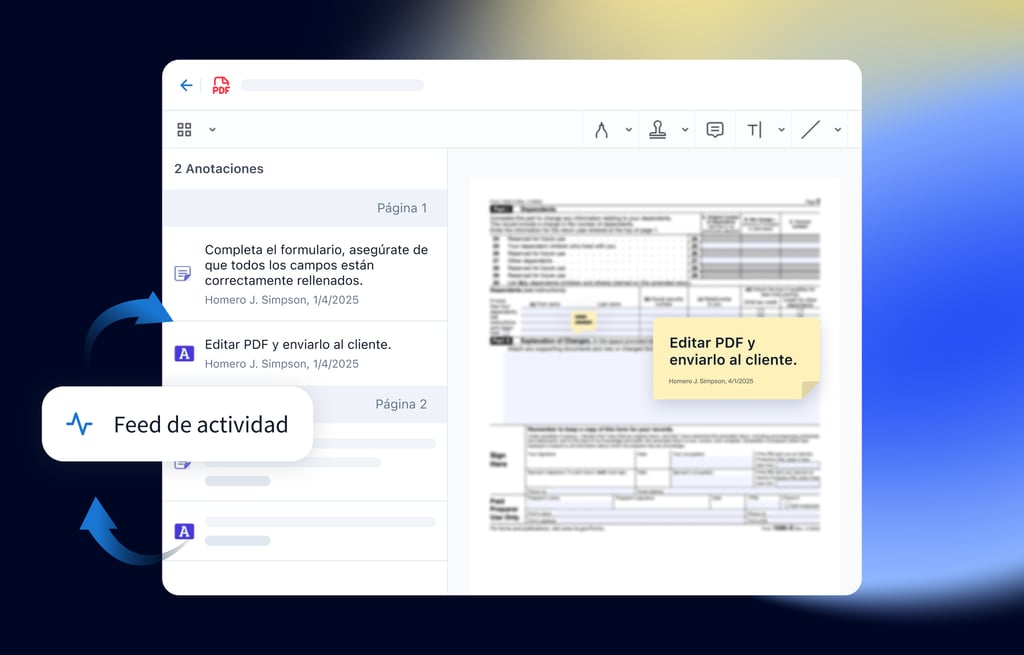Open the stamp tool dropdown arrow
This screenshot has height=655, width=1024.
685,130
